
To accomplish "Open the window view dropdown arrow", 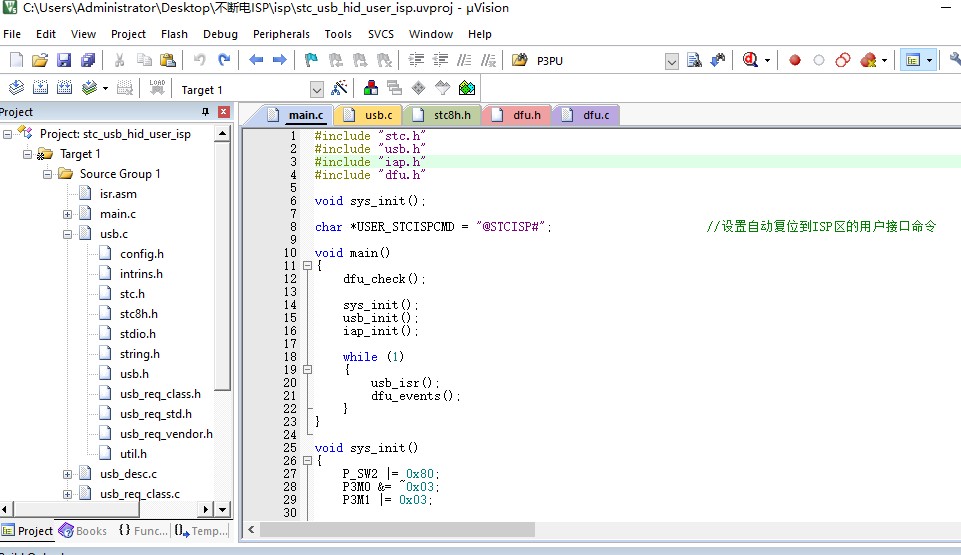I will (x=929, y=60).
